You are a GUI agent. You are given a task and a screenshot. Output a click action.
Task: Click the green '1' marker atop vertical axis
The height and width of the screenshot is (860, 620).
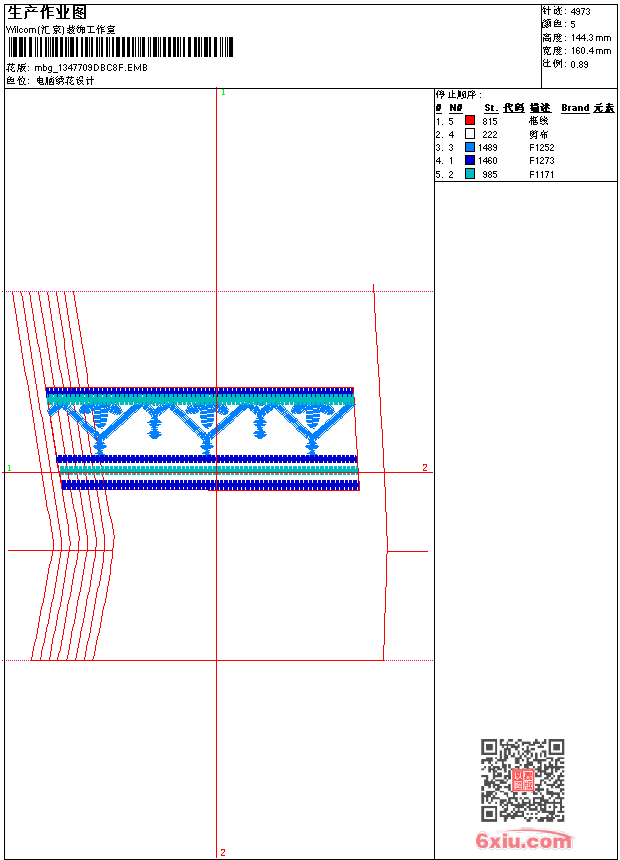tap(223, 93)
